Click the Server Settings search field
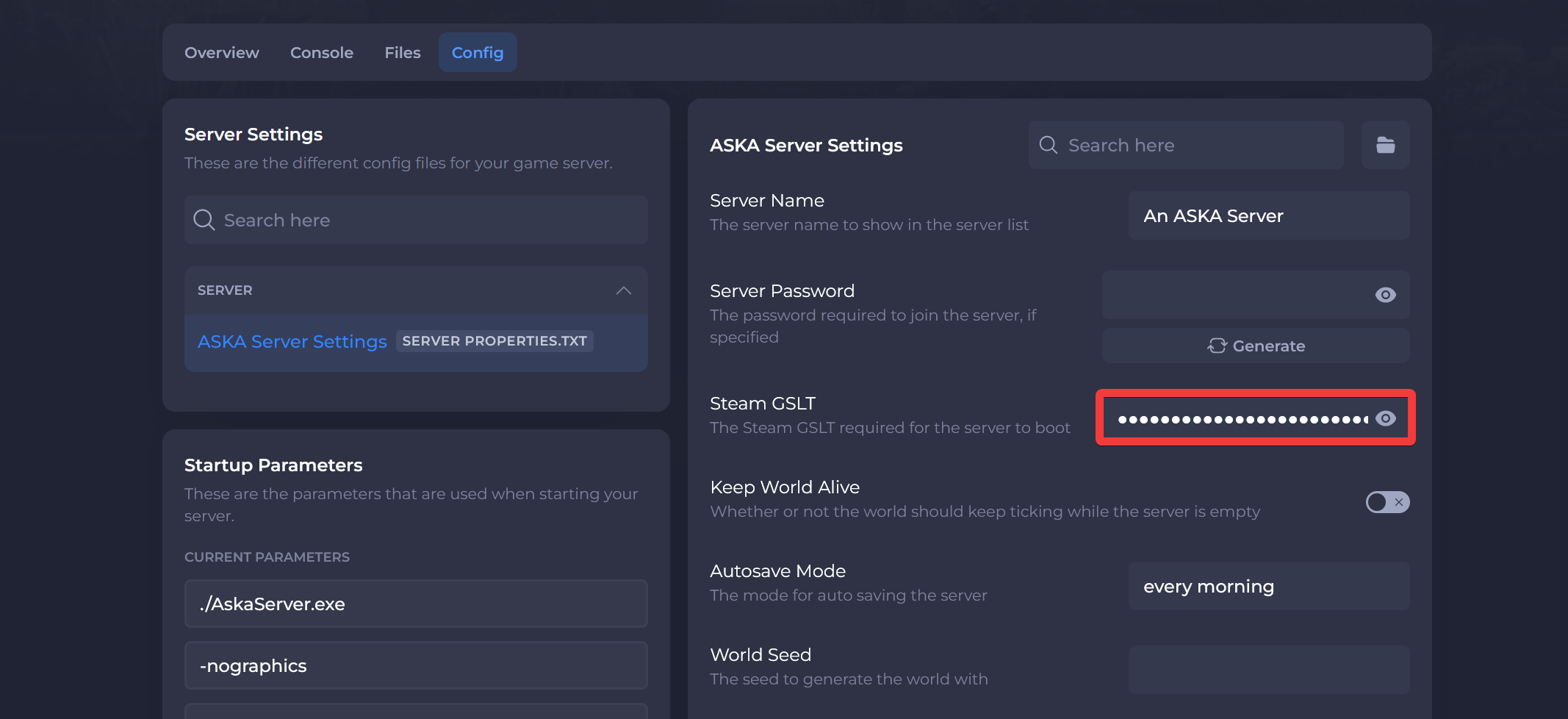The height and width of the screenshot is (719, 1568). point(416,220)
